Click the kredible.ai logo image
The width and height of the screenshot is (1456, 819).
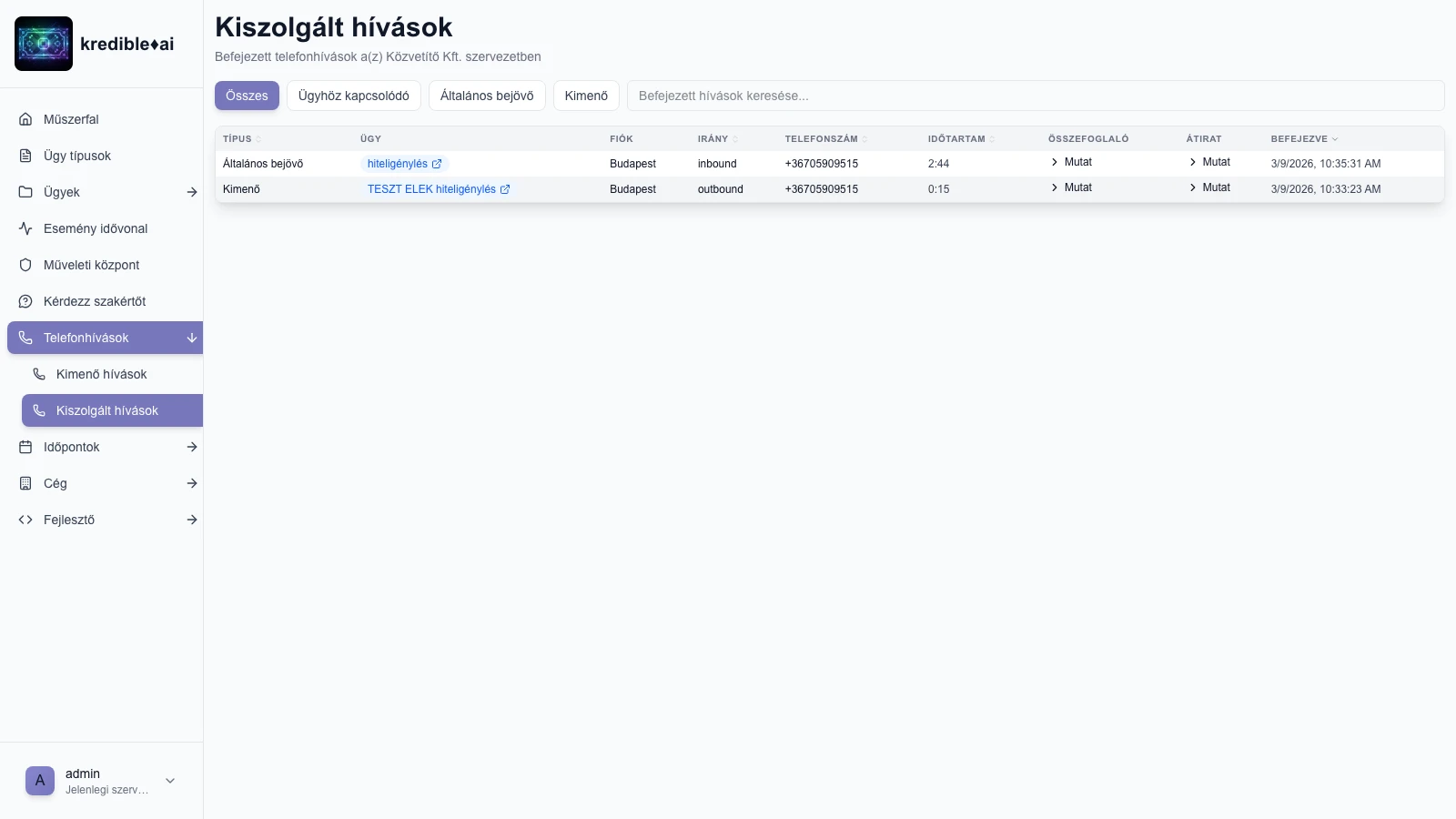point(44,44)
